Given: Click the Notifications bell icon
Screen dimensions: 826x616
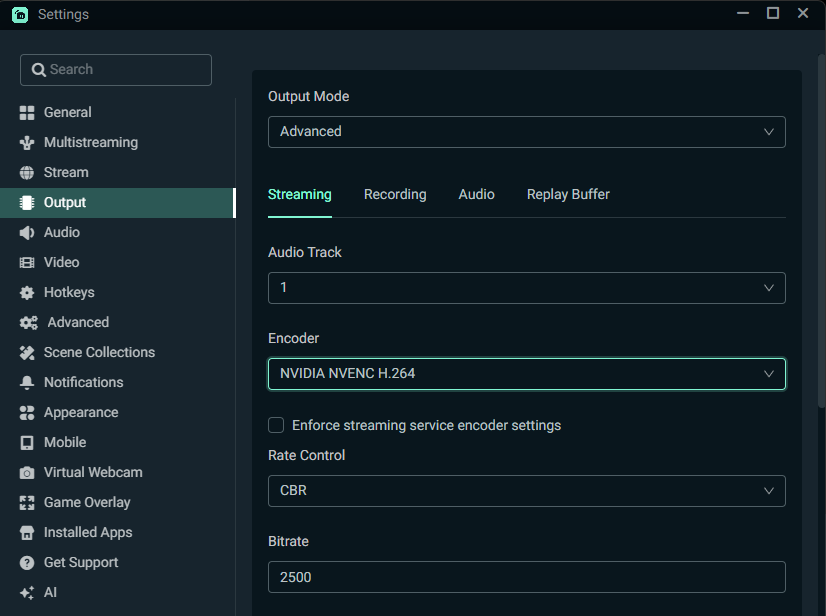Looking at the screenshot, I should (27, 383).
